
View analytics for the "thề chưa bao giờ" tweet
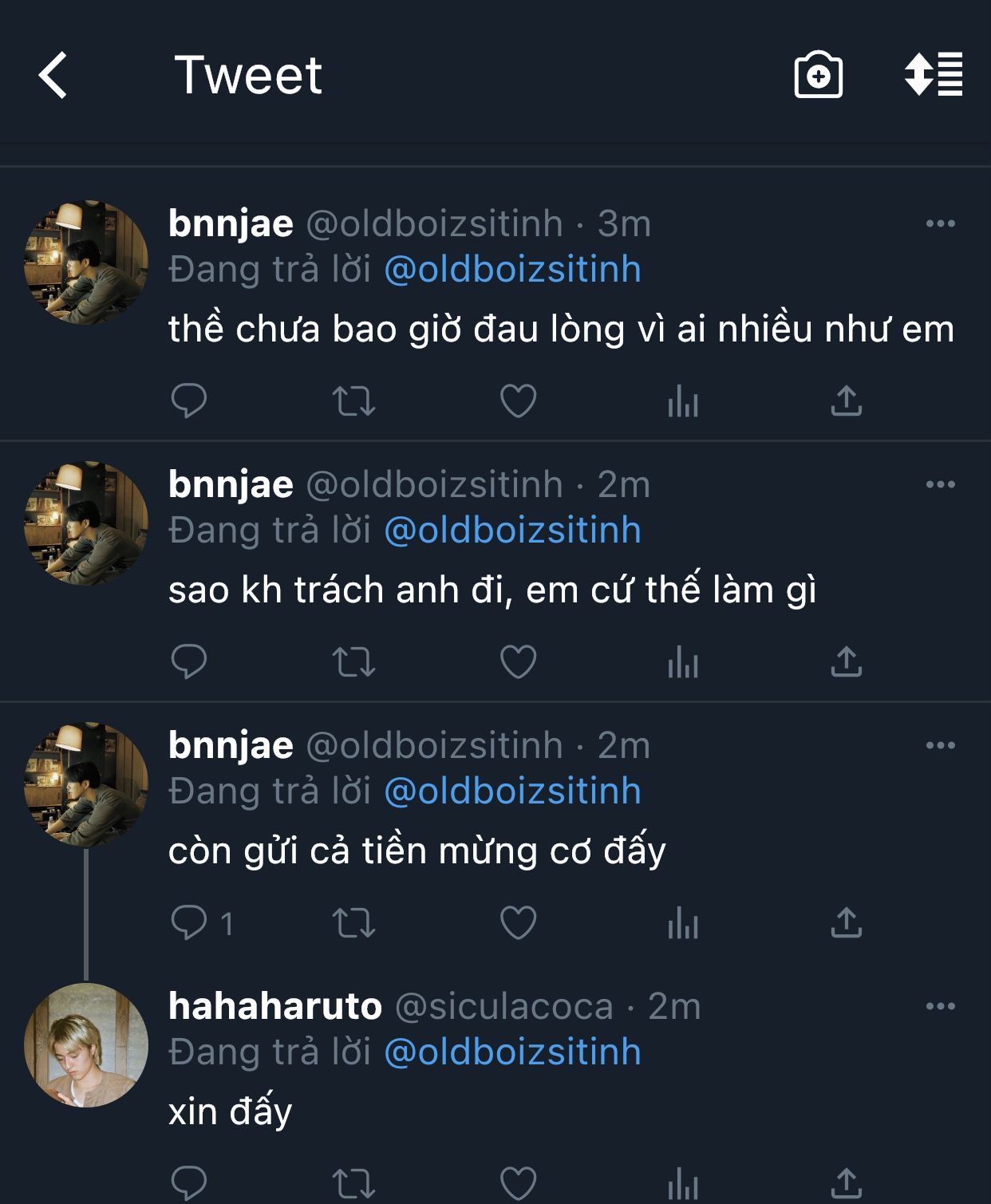coord(683,401)
